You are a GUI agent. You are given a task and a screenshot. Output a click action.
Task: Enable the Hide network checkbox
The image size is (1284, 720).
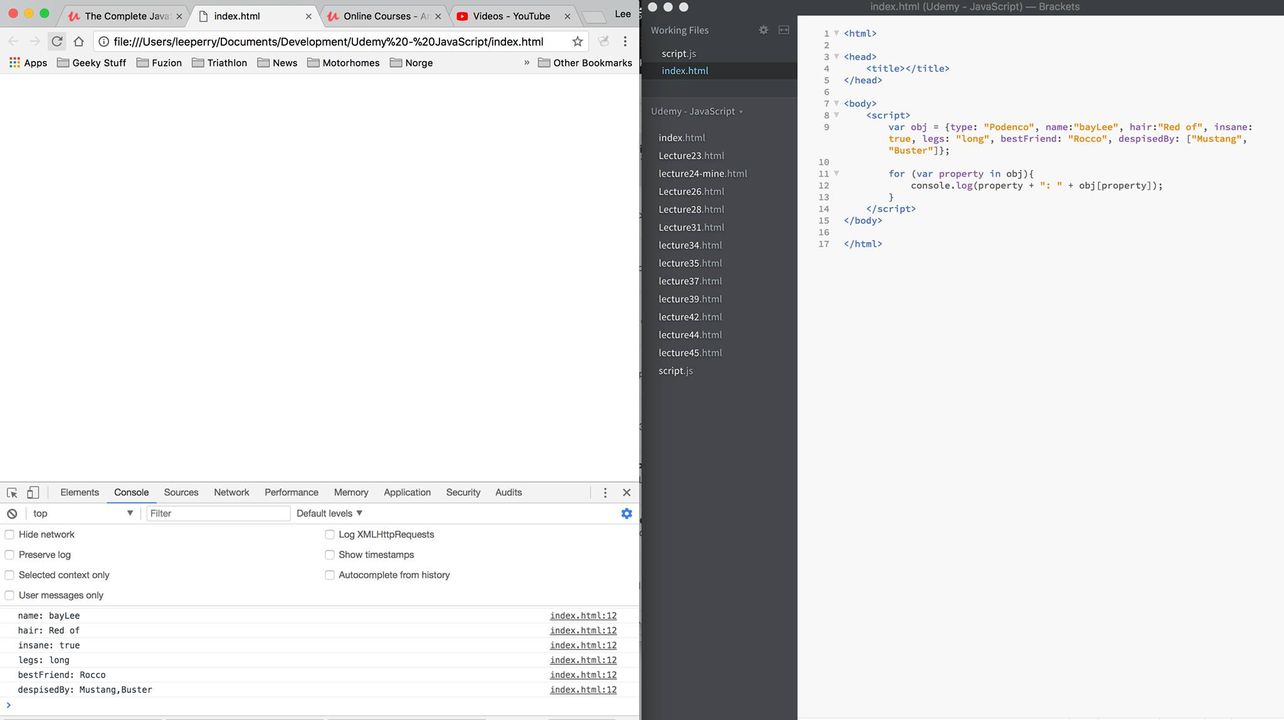(10, 535)
